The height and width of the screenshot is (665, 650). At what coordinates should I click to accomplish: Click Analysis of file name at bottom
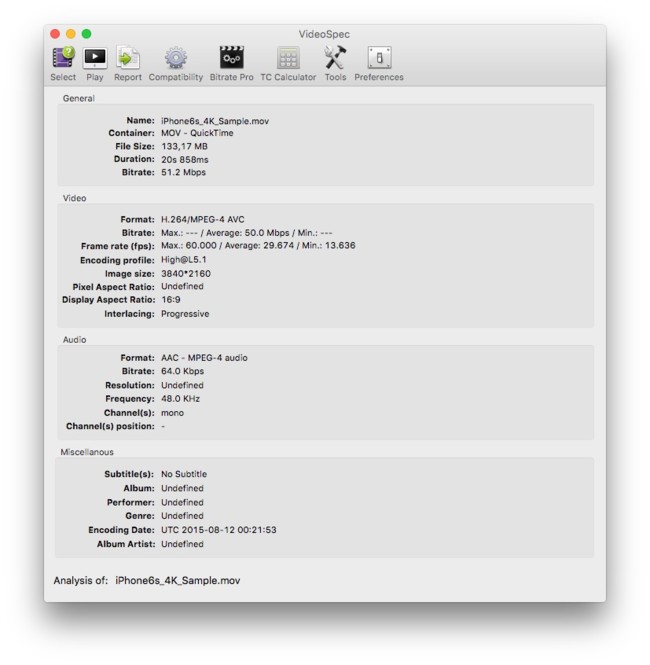tap(178, 580)
